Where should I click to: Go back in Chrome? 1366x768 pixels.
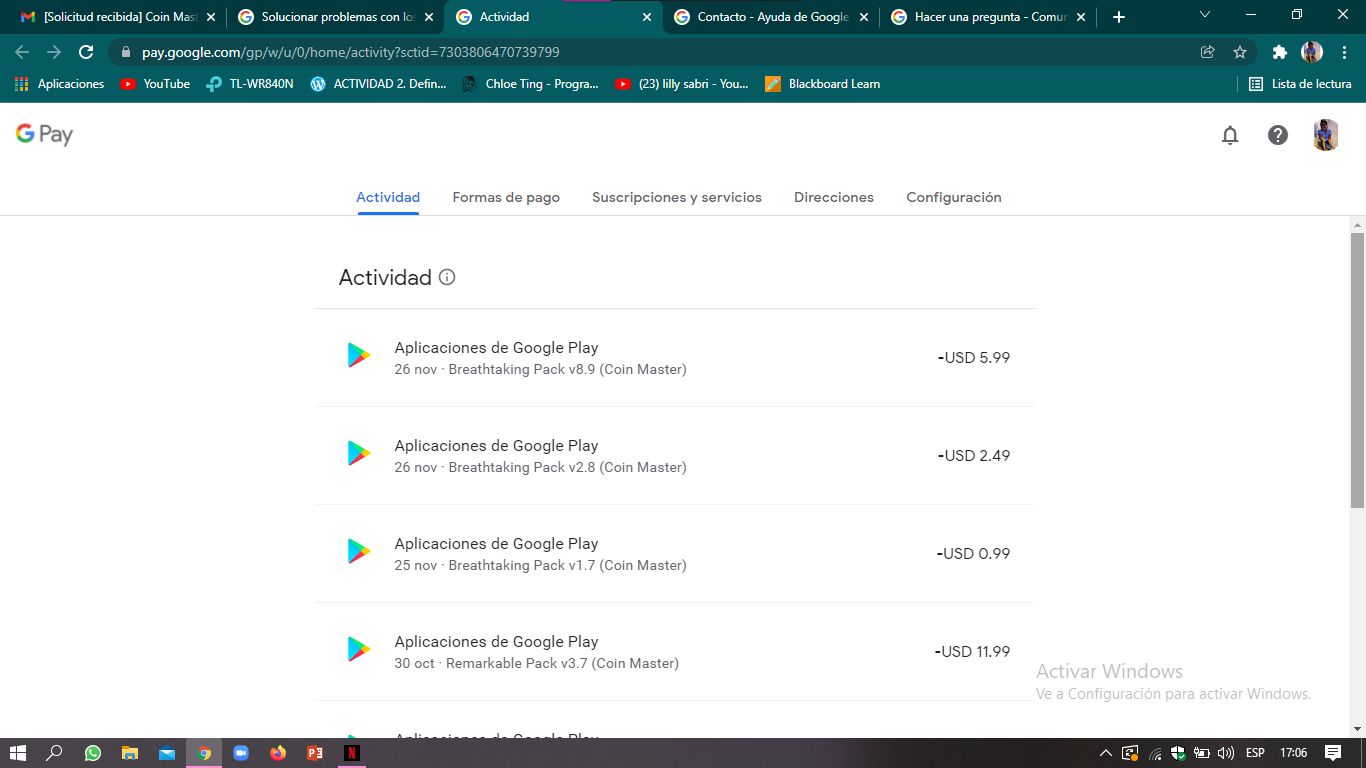[22, 52]
